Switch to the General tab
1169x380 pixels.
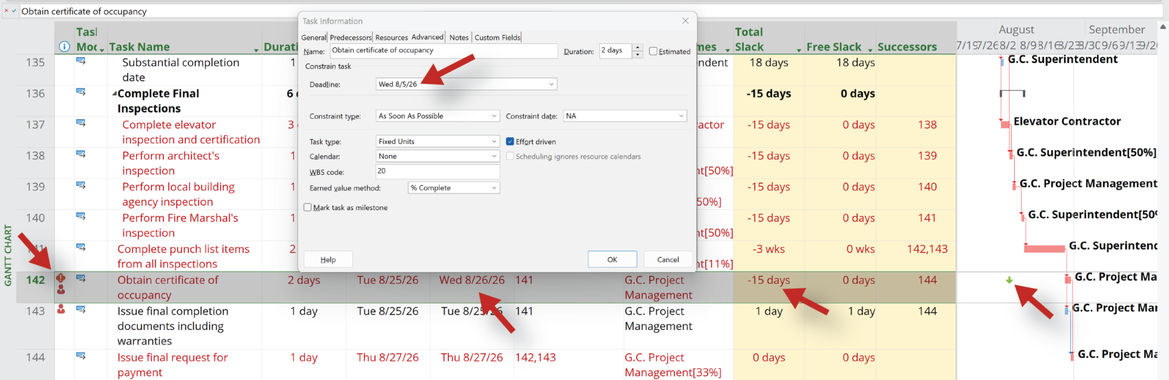[x=314, y=37]
